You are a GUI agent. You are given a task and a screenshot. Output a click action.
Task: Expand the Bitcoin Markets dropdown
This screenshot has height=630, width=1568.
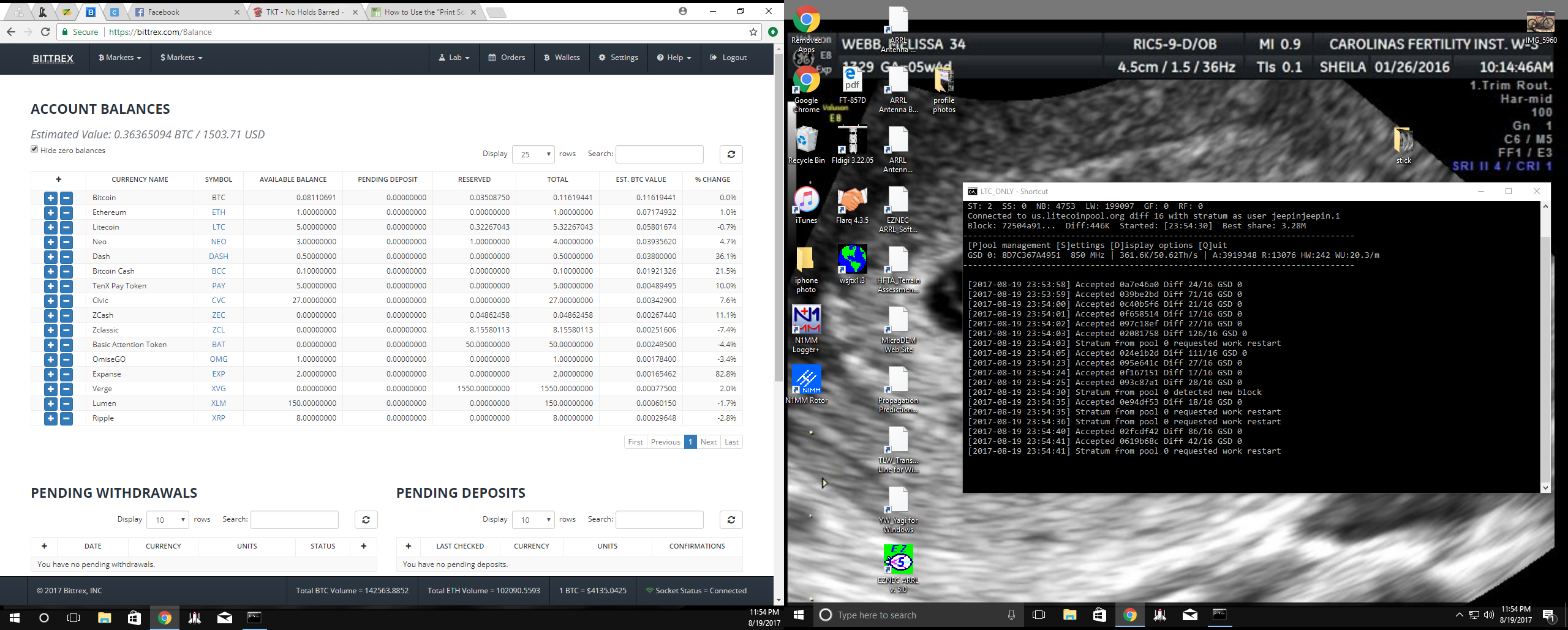119,58
